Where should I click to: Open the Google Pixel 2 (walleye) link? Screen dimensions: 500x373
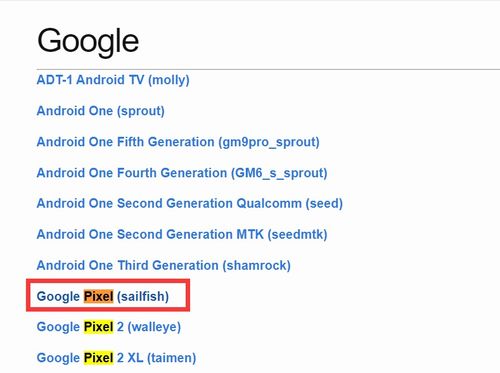coord(109,327)
